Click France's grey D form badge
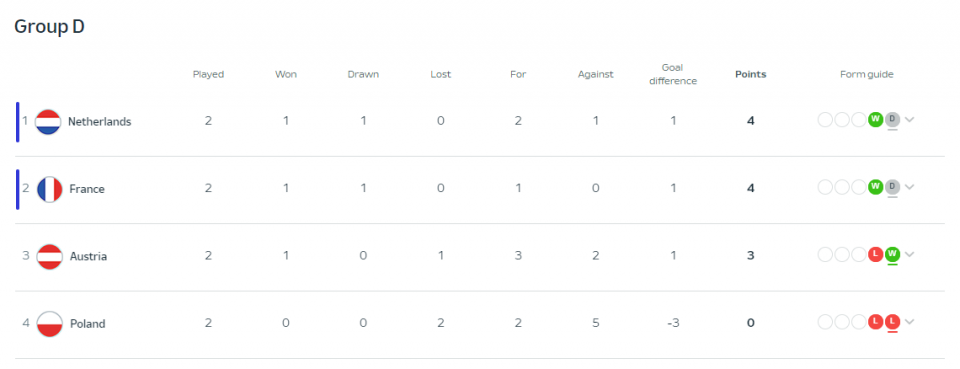The width and height of the screenshot is (960, 369). pyautogui.click(x=892, y=187)
